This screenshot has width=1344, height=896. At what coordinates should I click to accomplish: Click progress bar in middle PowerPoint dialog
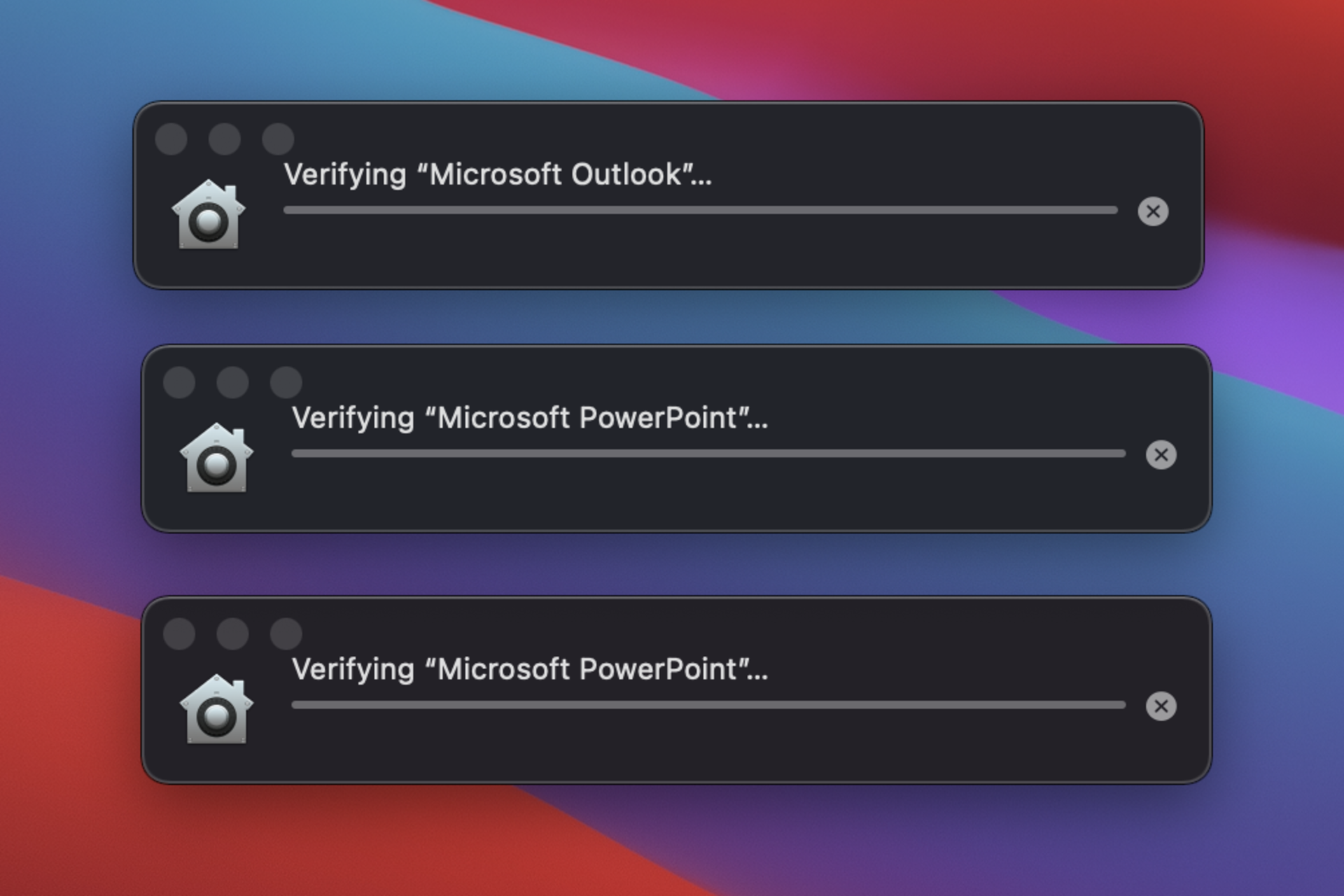(708, 454)
